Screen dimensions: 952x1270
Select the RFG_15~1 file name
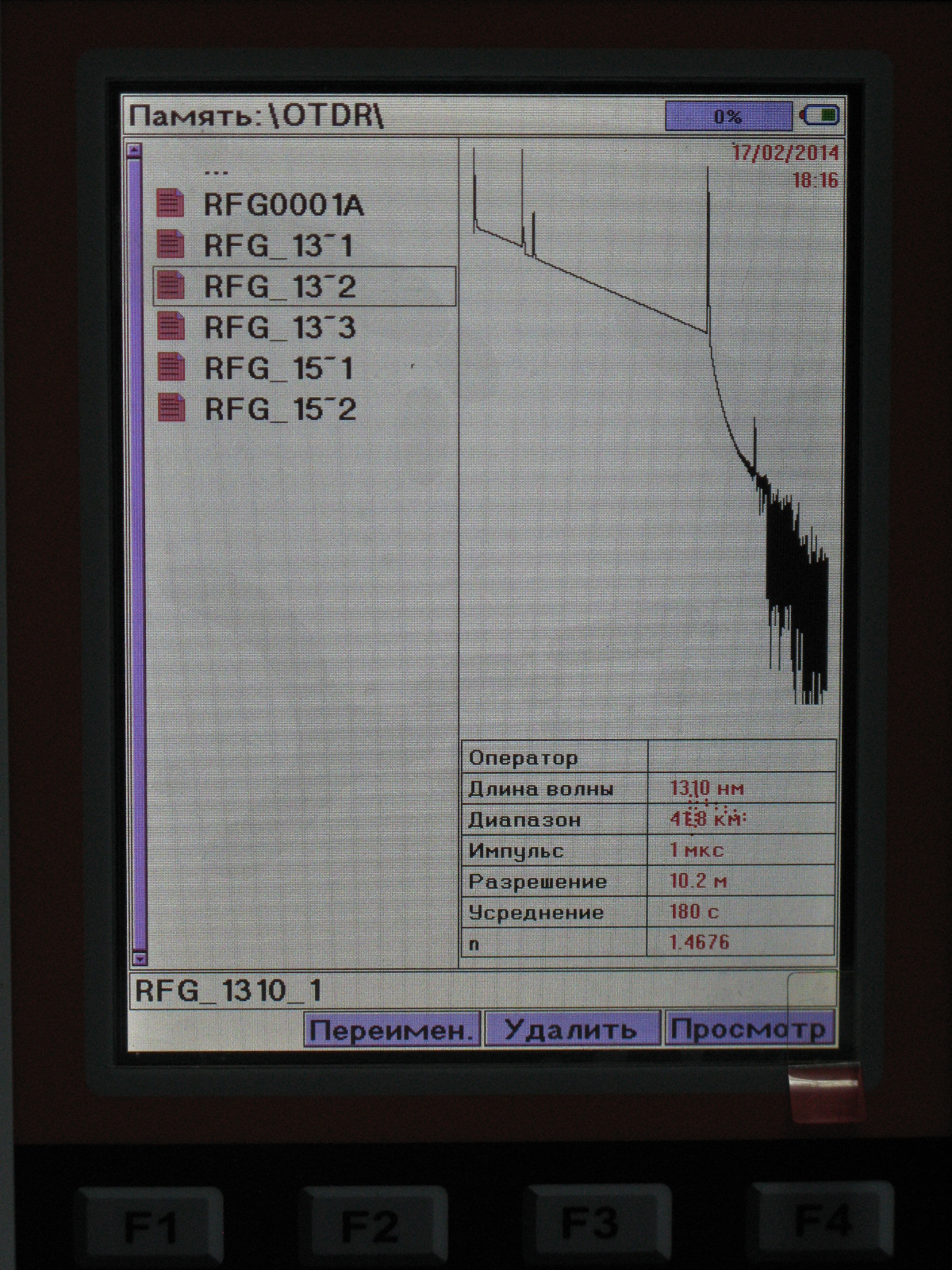[278, 368]
